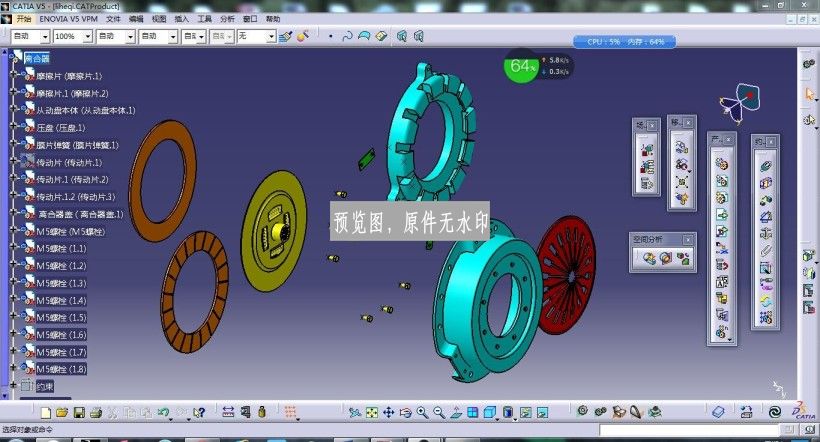This screenshot has width=820, height=442.
Task: Click the 3D compass in the viewport
Action: pyautogui.click(x=739, y=103)
